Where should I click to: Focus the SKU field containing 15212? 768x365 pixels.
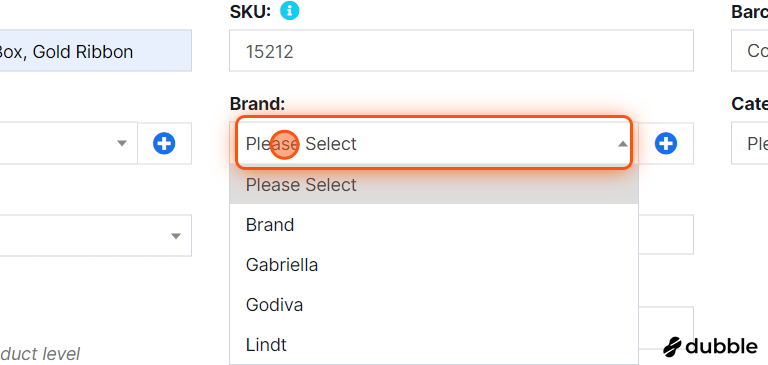tap(461, 50)
